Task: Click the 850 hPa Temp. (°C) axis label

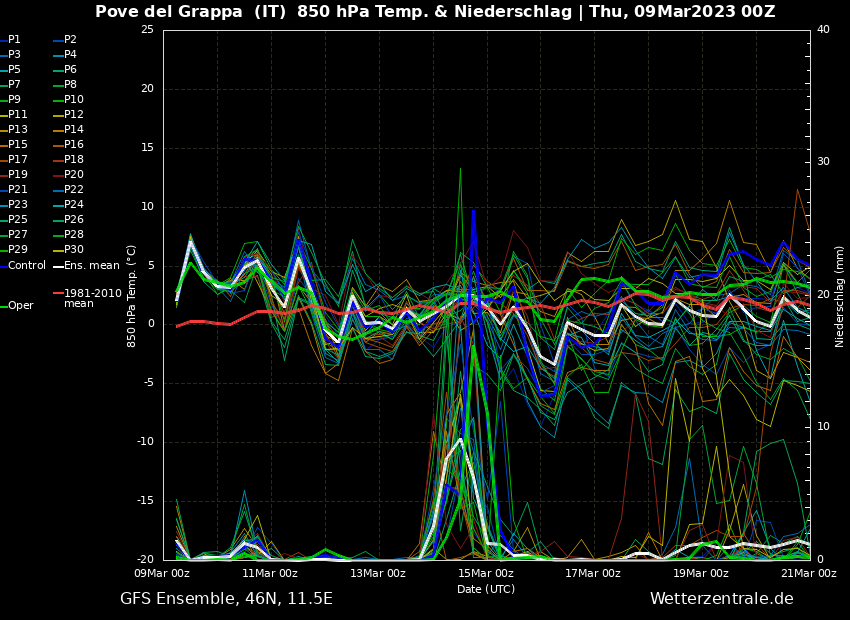Action: 131,296
